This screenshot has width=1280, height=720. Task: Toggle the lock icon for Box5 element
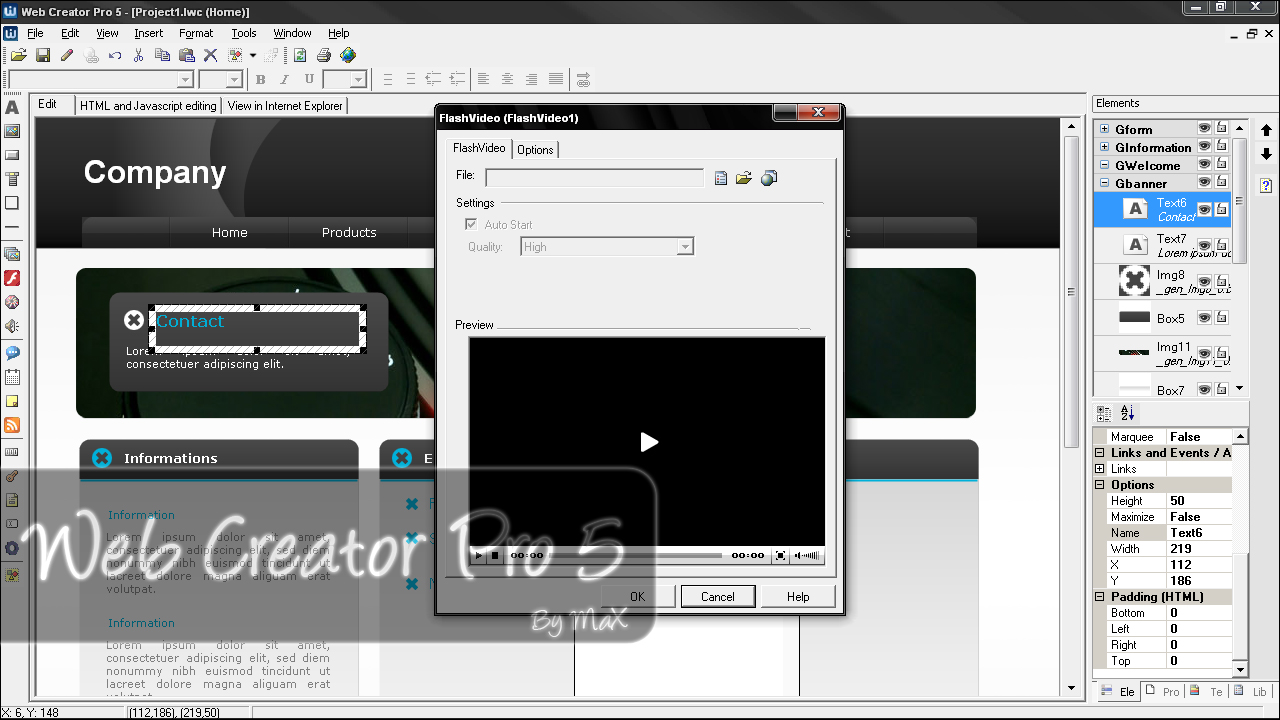click(x=1222, y=317)
